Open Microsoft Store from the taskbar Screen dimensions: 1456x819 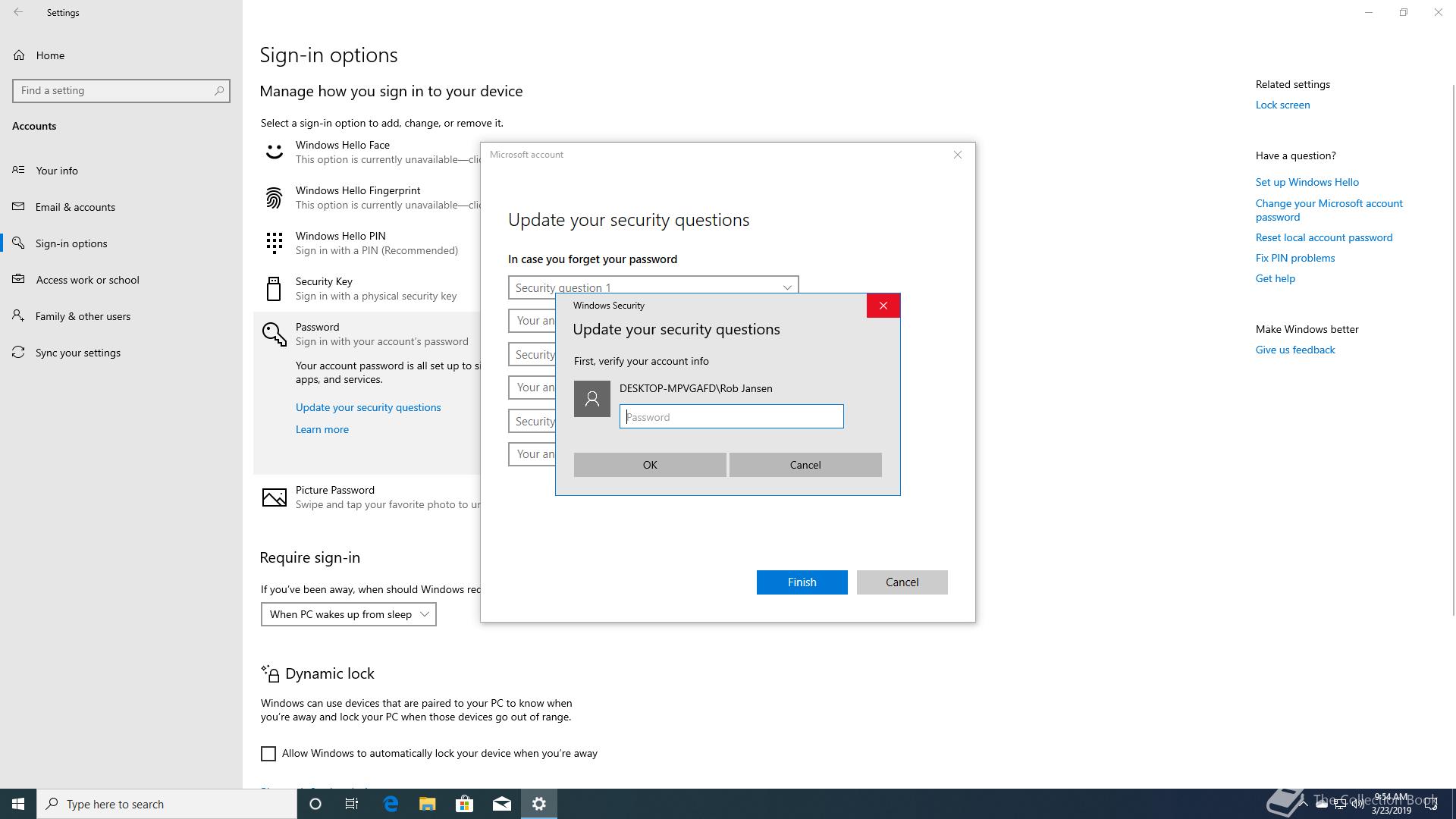coord(464,804)
